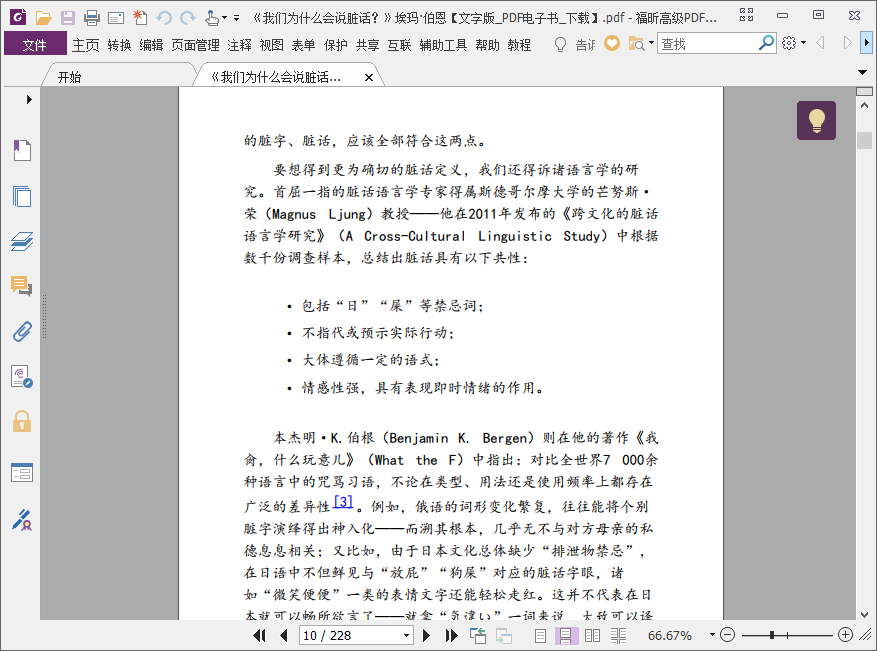Undo the last action
This screenshot has width=877, height=651.
pyautogui.click(x=164, y=18)
